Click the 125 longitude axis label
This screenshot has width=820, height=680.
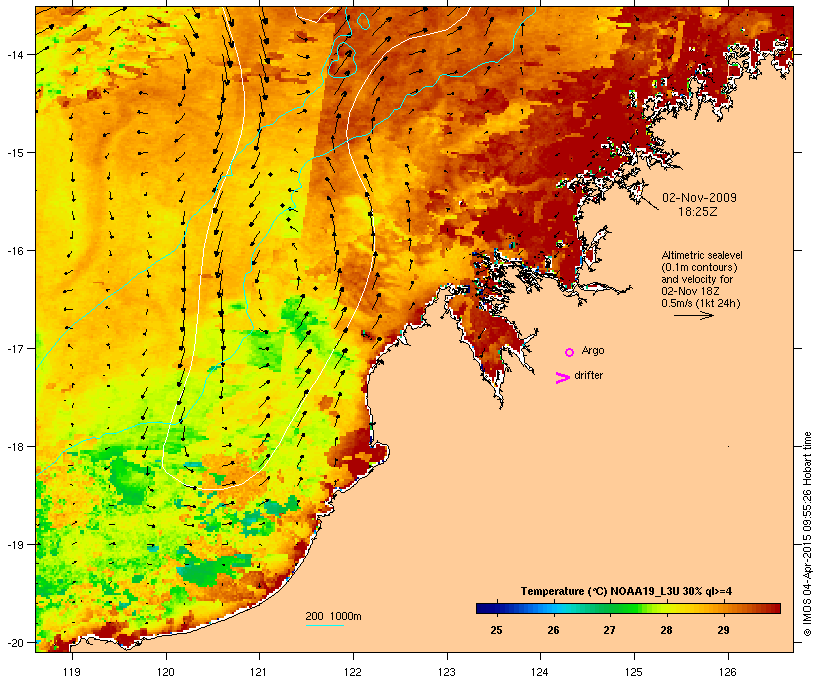coord(634,672)
